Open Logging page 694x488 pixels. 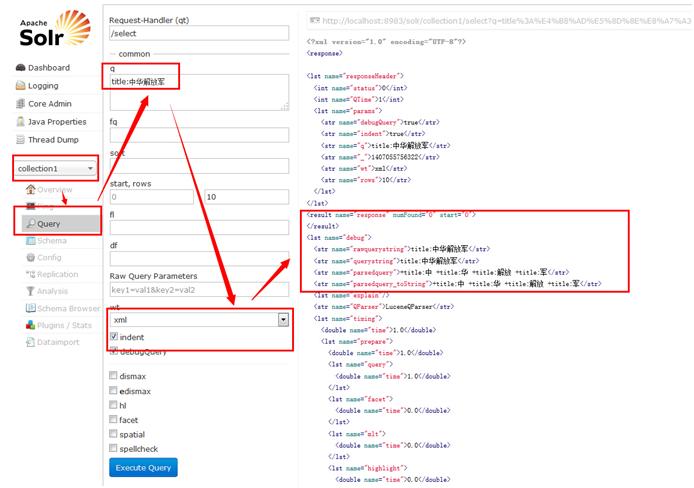tap(43, 86)
